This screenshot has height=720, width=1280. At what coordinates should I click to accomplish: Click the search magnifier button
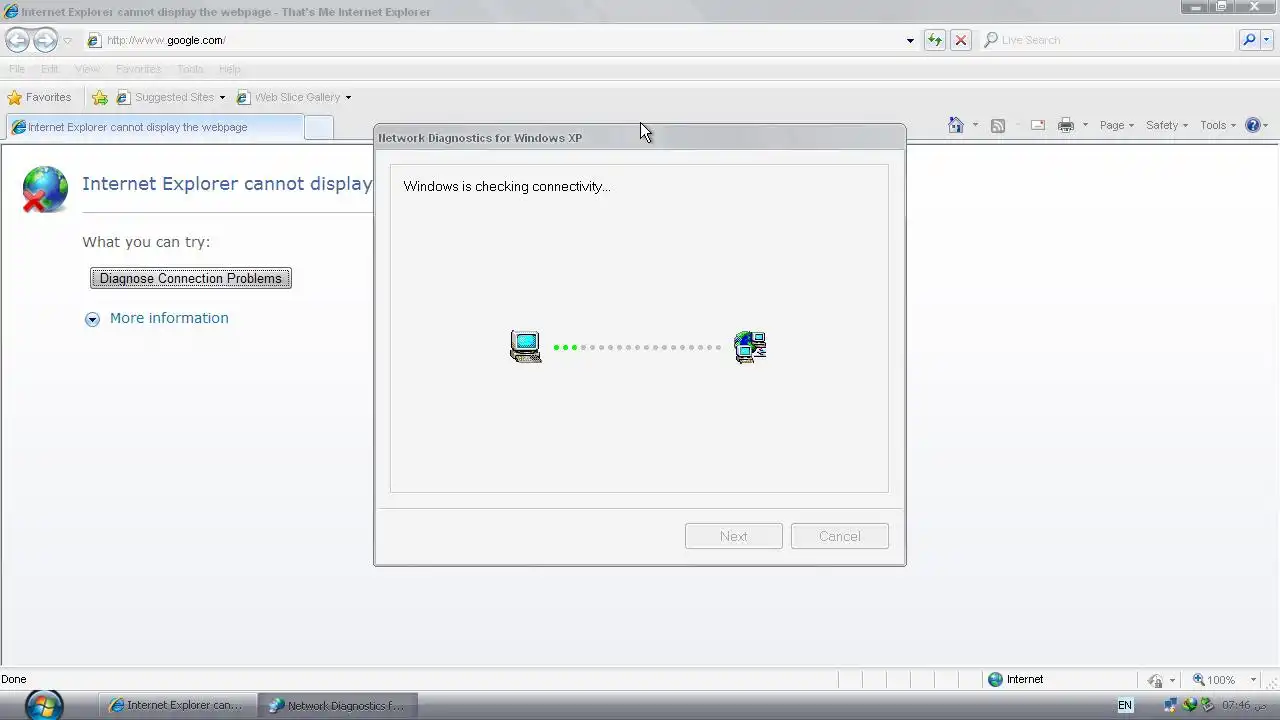(1249, 40)
